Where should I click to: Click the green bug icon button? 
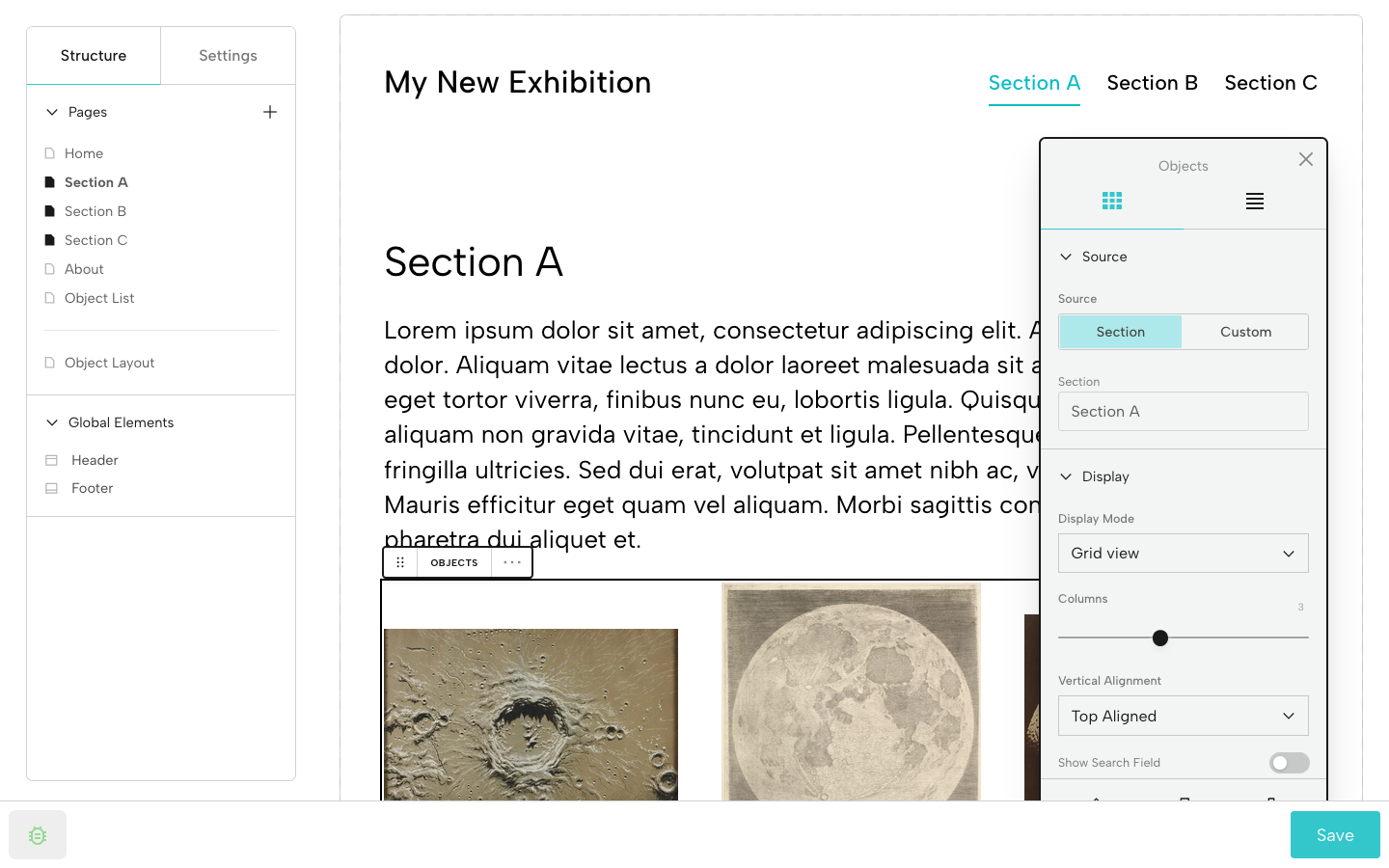[x=38, y=835]
